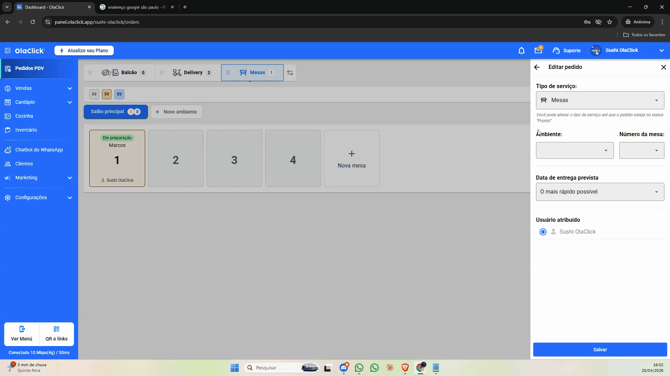This screenshot has width=670, height=376.
Task: Click Atualize seu Plano button
Action: [84, 50]
